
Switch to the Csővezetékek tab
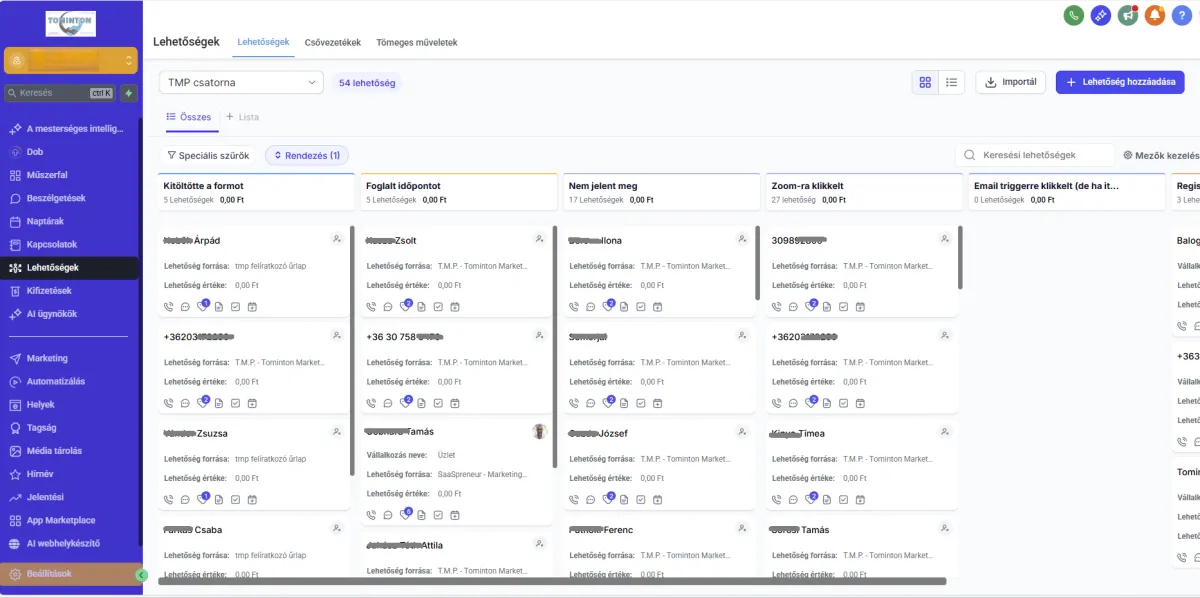(333, 43)
